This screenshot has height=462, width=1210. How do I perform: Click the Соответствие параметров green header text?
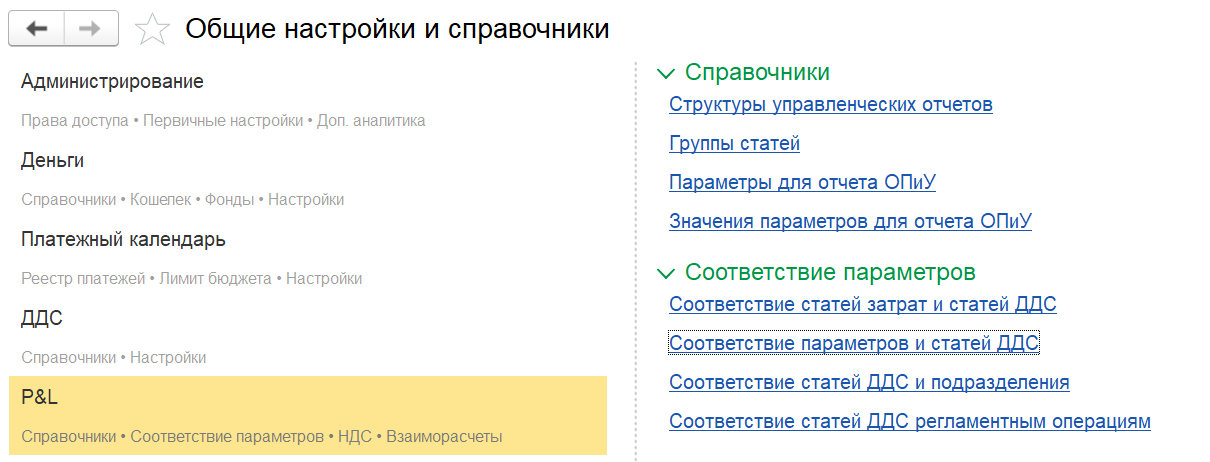pos(830,272)
